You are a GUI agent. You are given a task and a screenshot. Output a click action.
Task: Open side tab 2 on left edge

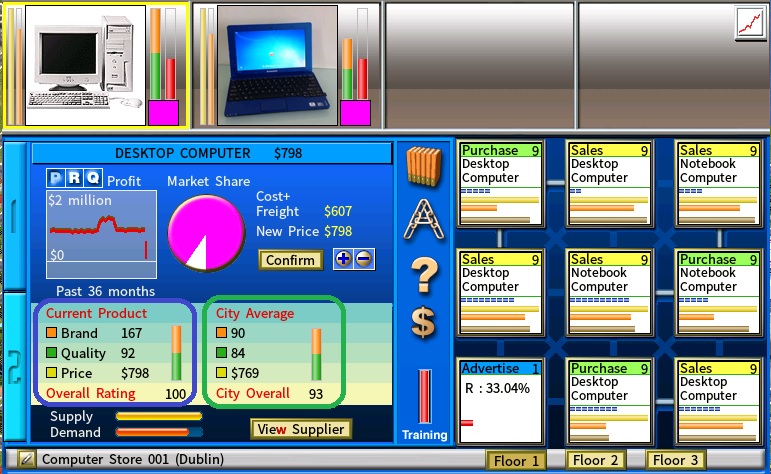[14, 366]
